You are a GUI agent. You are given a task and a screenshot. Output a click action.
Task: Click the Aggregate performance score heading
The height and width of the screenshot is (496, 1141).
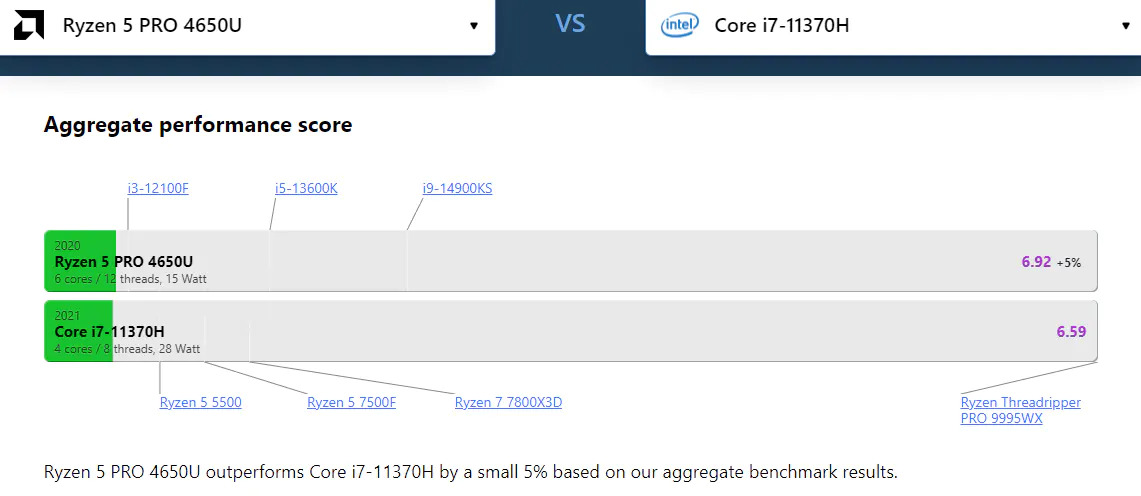[198, 124]
